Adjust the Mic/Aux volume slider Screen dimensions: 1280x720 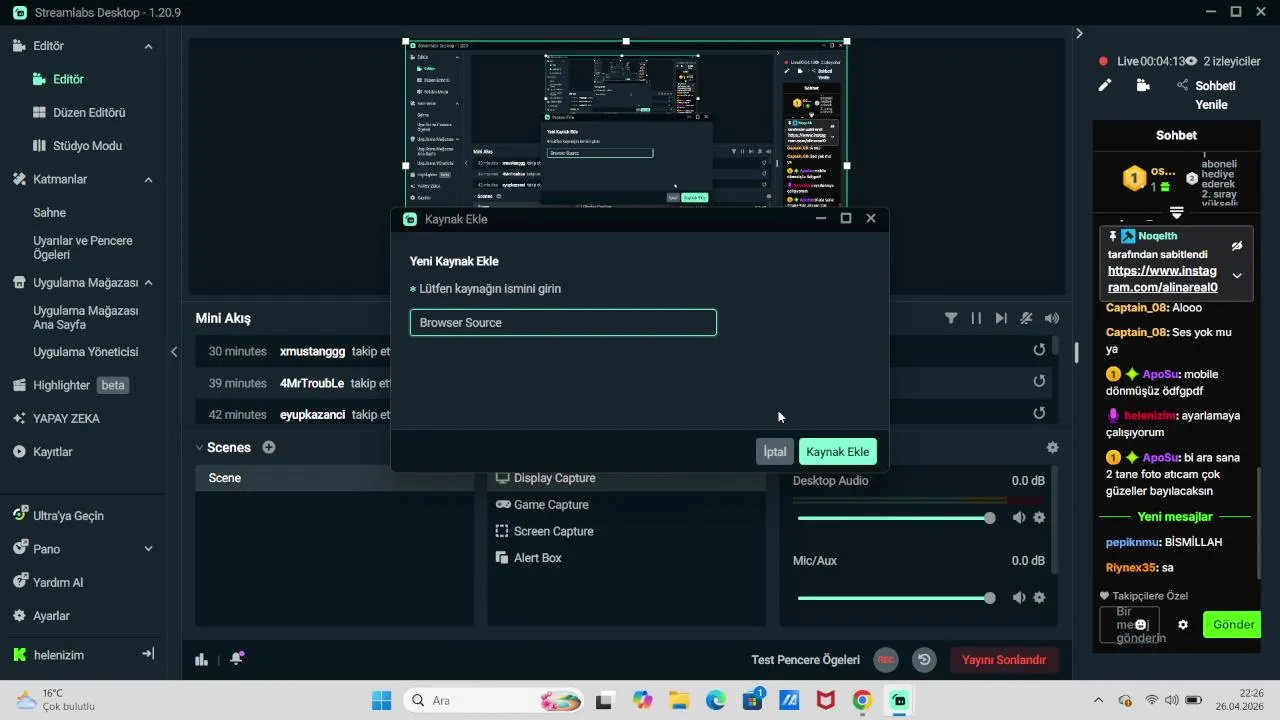tap(894, 598)
